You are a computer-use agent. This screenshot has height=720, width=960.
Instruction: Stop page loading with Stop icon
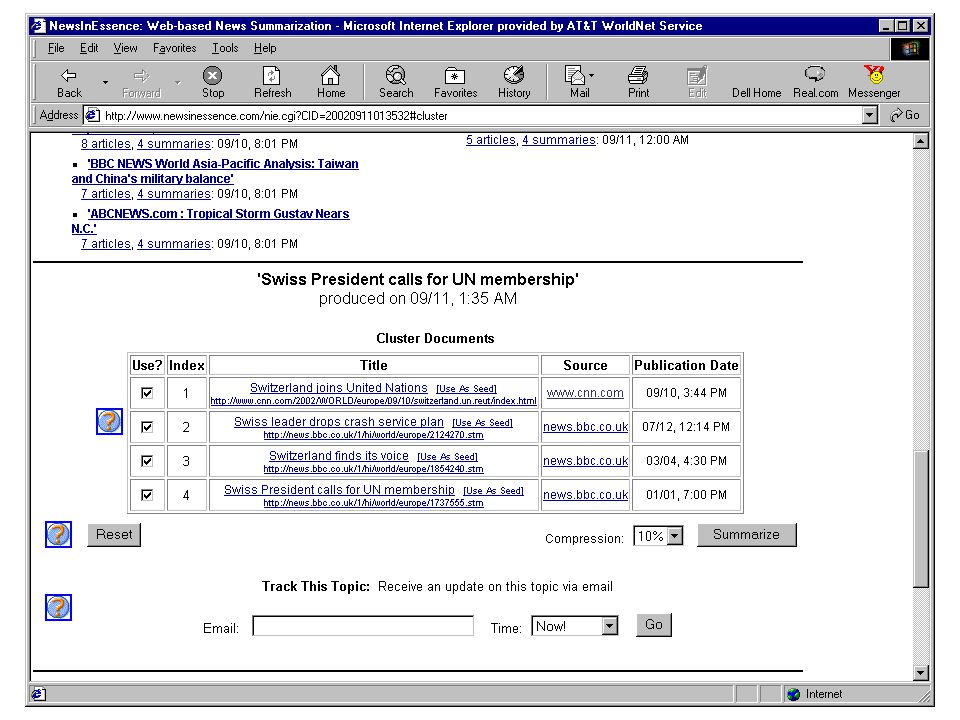pos(212,83)
